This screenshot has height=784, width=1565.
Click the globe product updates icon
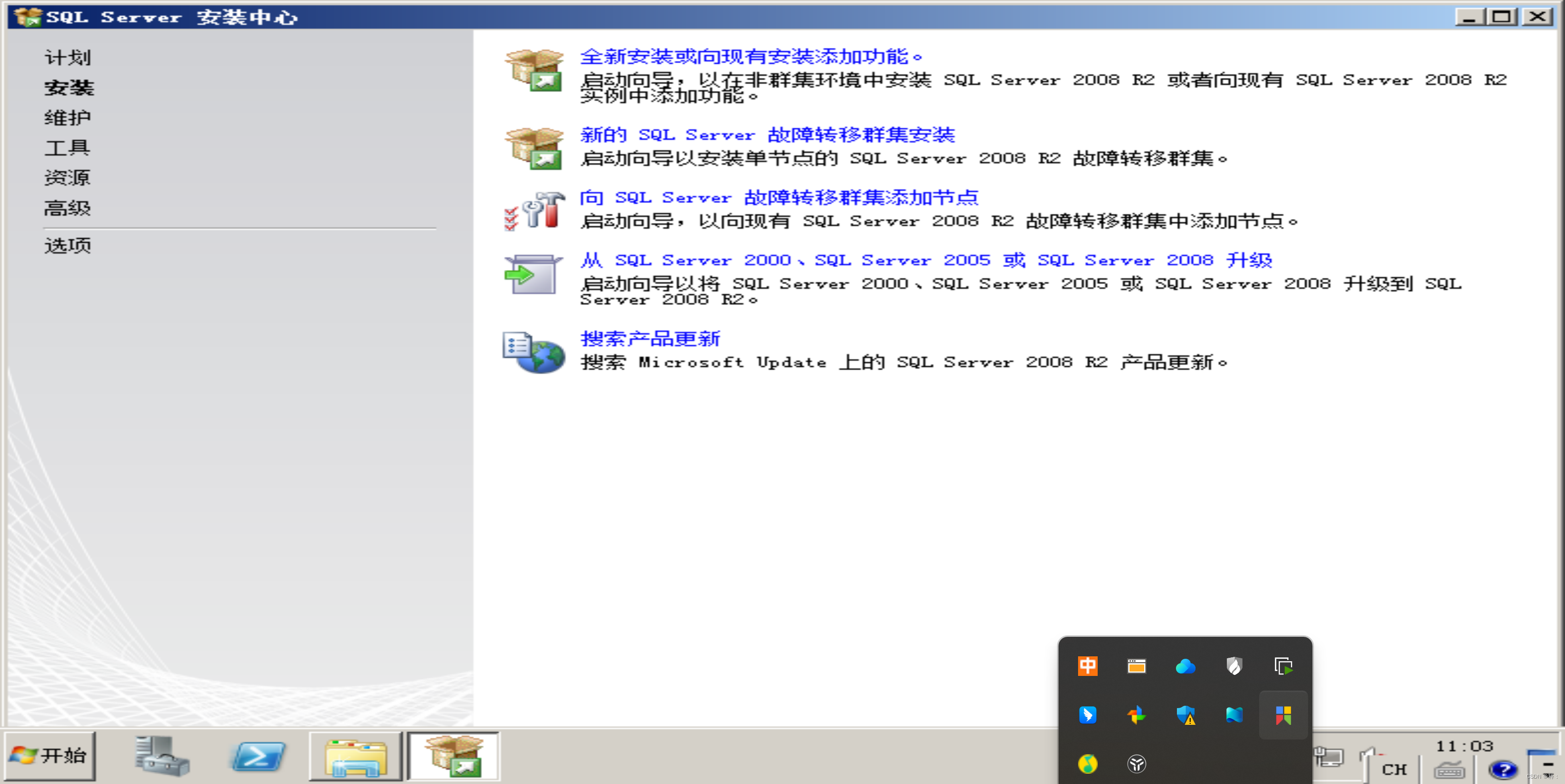click(533, 352)
